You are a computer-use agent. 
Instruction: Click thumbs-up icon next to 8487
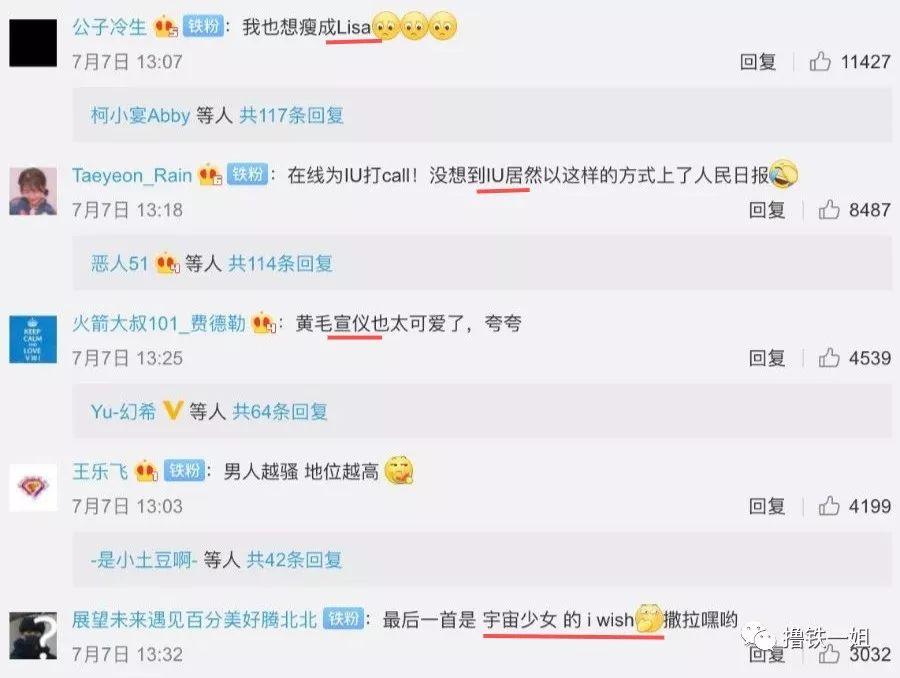tap(829, 210)
